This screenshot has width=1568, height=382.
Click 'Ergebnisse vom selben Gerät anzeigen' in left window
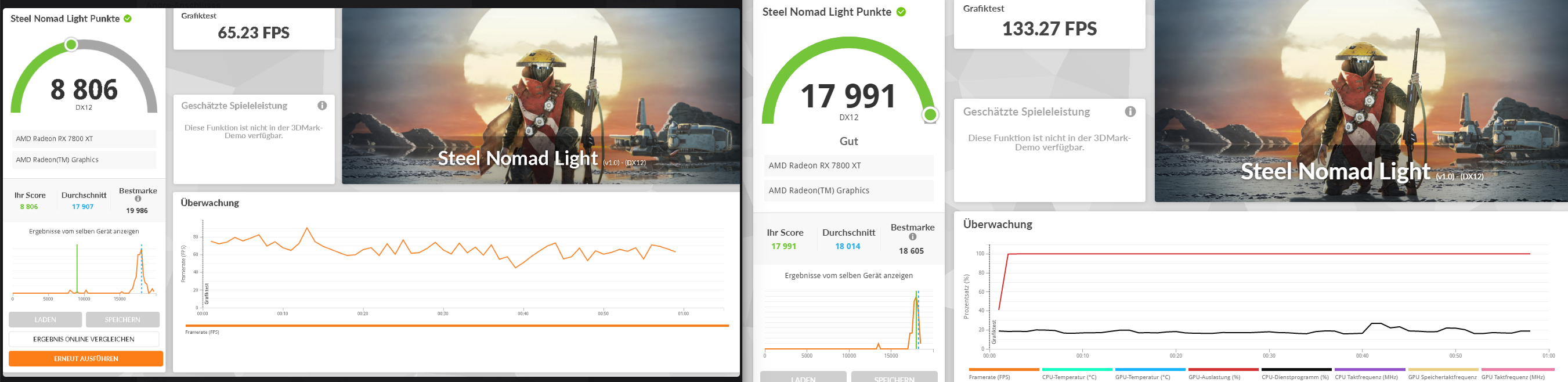pyautogui.click(x=84, y=232)
